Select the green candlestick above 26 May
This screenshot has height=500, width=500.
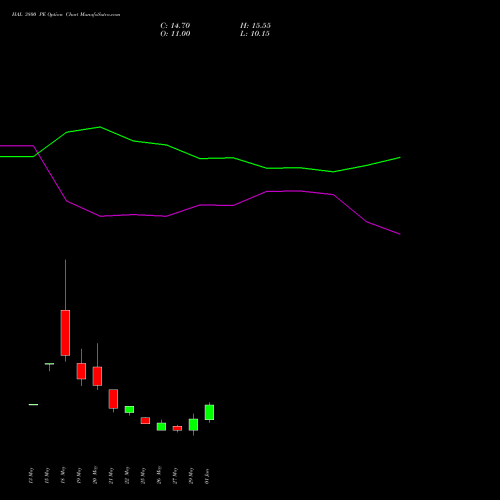pos(161,427)
